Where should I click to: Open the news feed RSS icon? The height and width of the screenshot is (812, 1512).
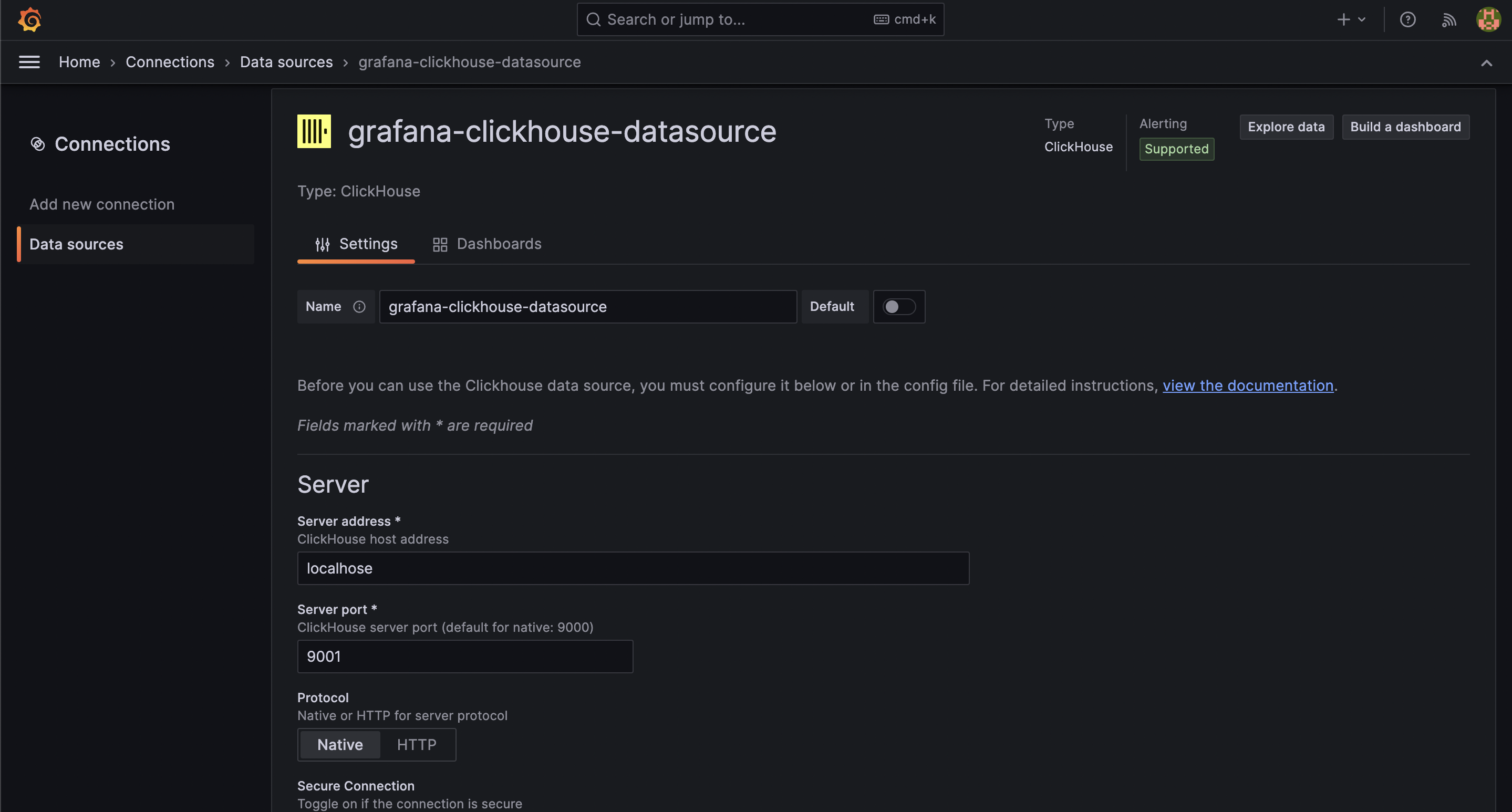click(x=1448, y=20)
